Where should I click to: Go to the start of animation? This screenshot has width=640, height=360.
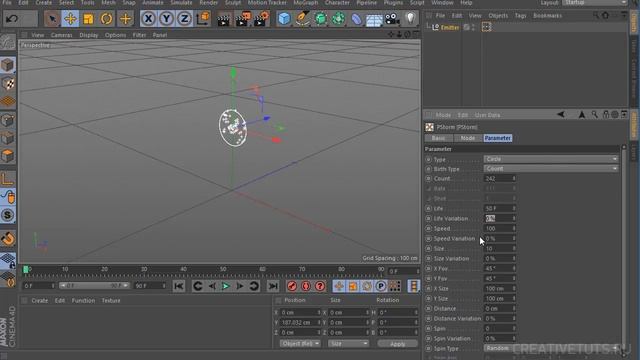tap(179, 286)
